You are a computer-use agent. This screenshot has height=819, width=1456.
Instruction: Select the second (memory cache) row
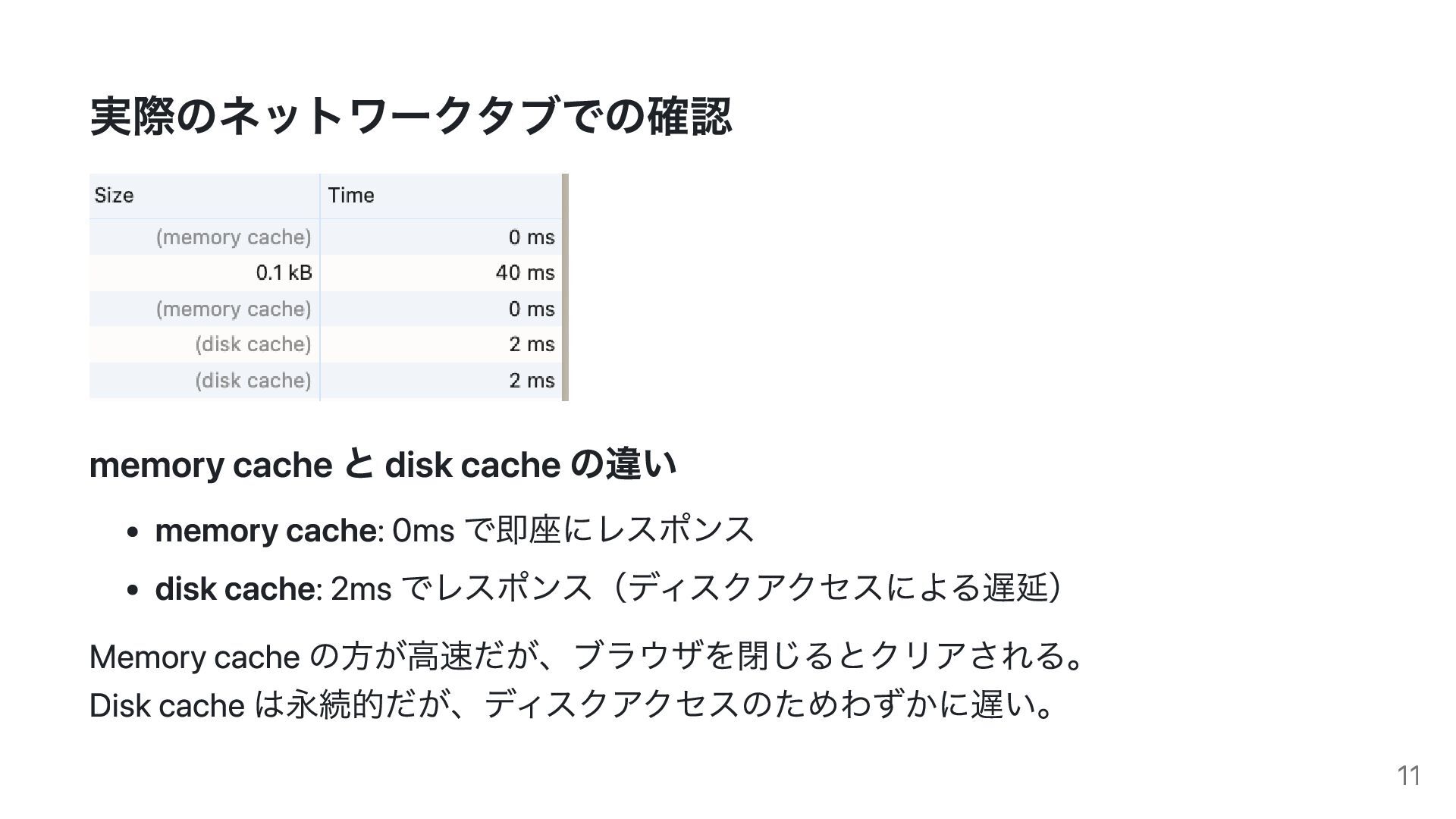tap(325, 309)
